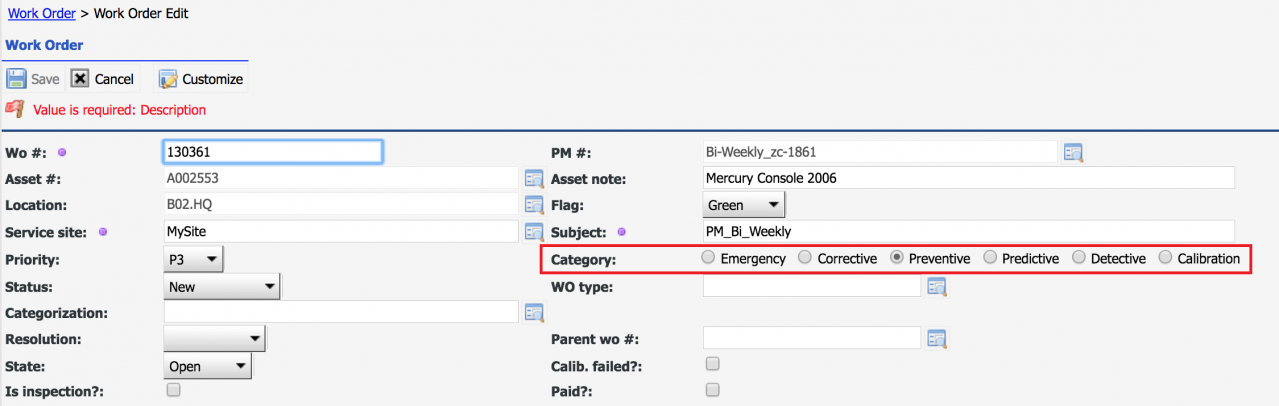
Task: Open lookup icon next to PM # field
Action: click(1074, 152)
